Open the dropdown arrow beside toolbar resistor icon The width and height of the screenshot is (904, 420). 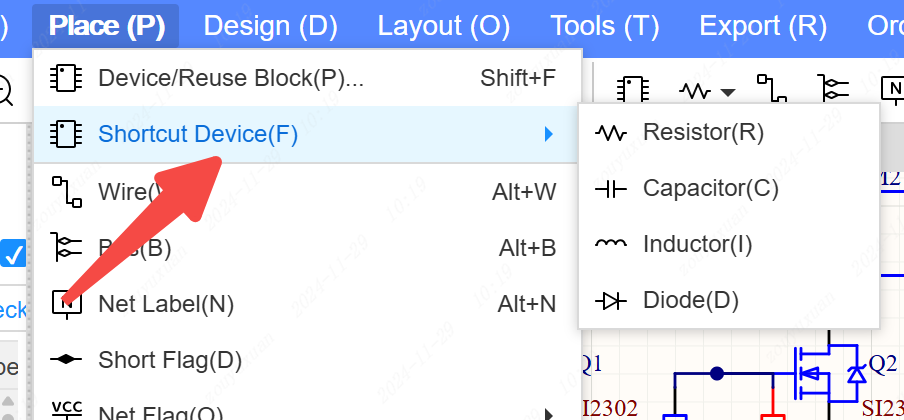(728, 92)
